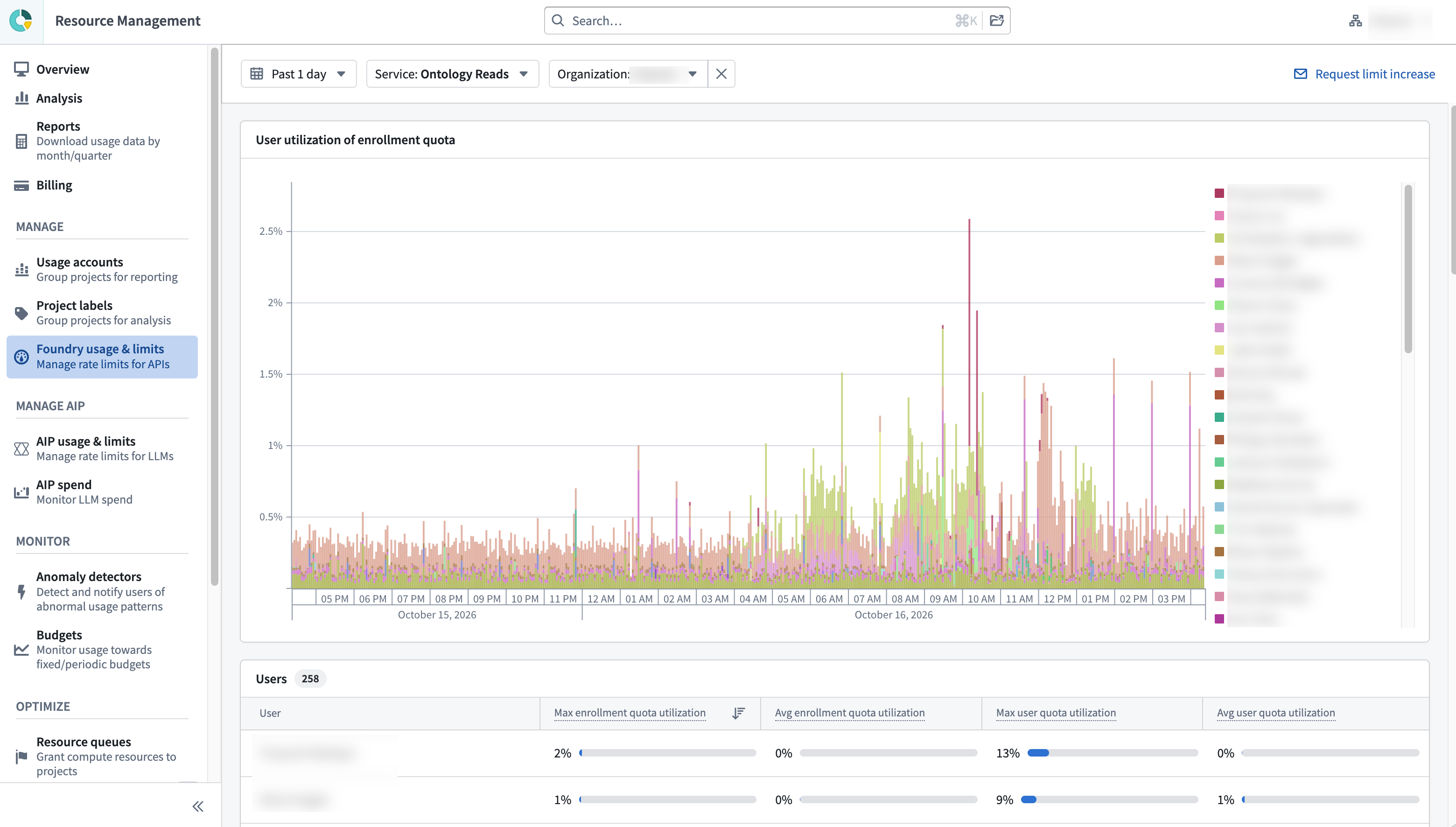Click the calendar icon beside Past 1 day
The height and width of the screenshot is (827, 1456).
coord(257,74)
